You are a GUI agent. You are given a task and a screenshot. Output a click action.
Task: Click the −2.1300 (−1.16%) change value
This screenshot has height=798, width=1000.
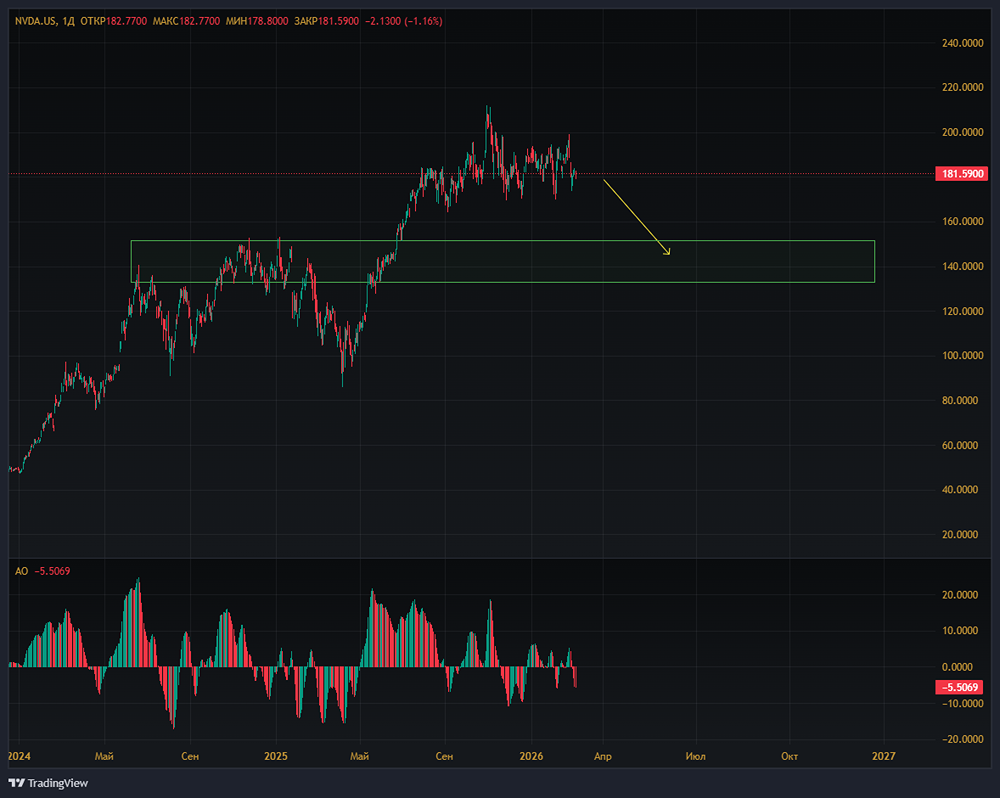tap(404, 21)
